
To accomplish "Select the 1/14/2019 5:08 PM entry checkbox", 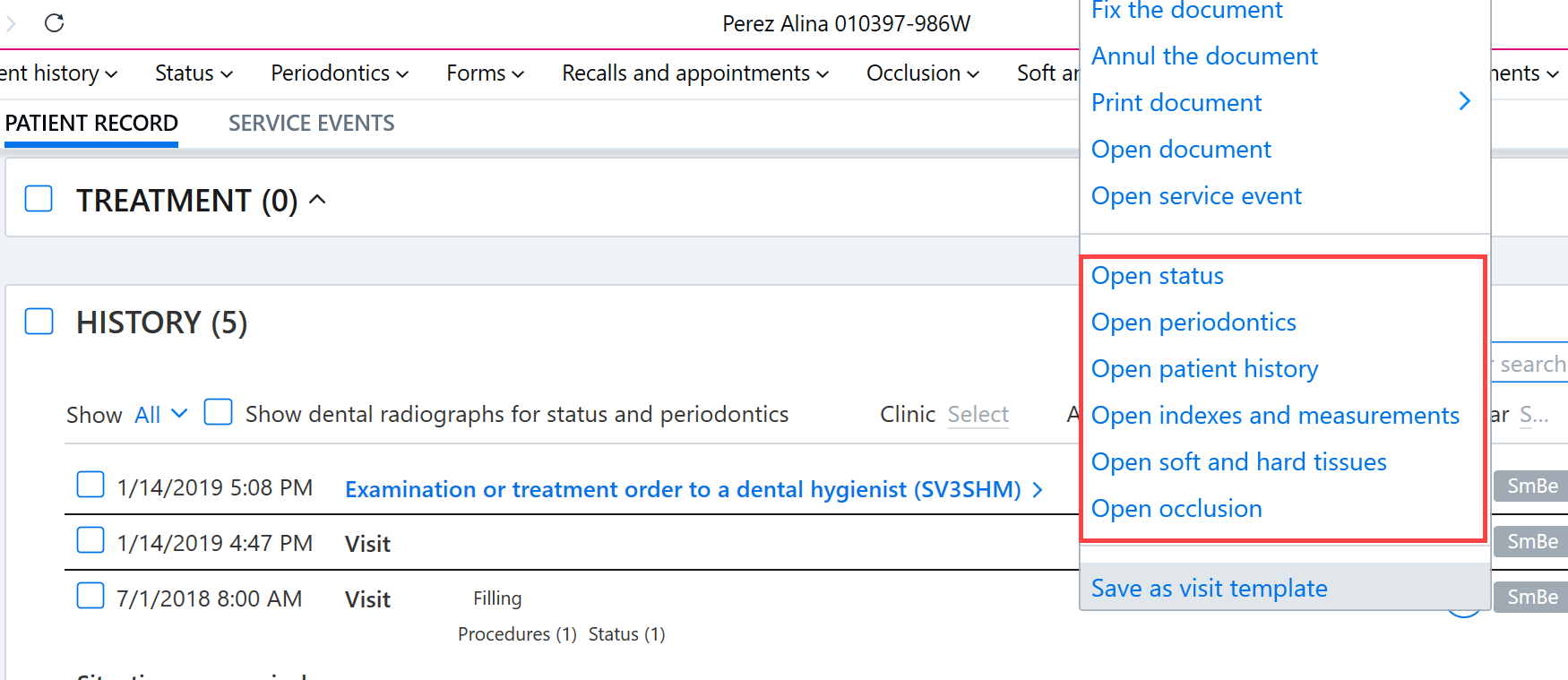I will click(90, 485).
